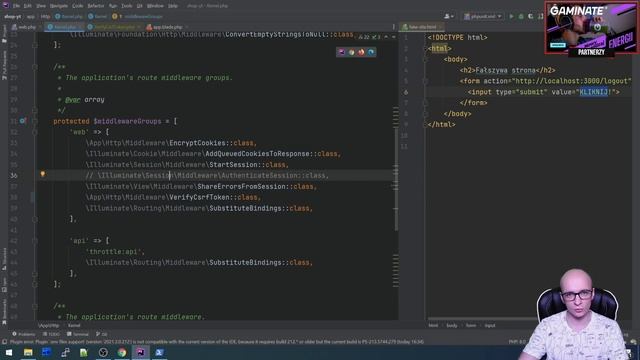
Task: Open in PhpStorm built-in preview browser icon
Action: click(342, 52)
